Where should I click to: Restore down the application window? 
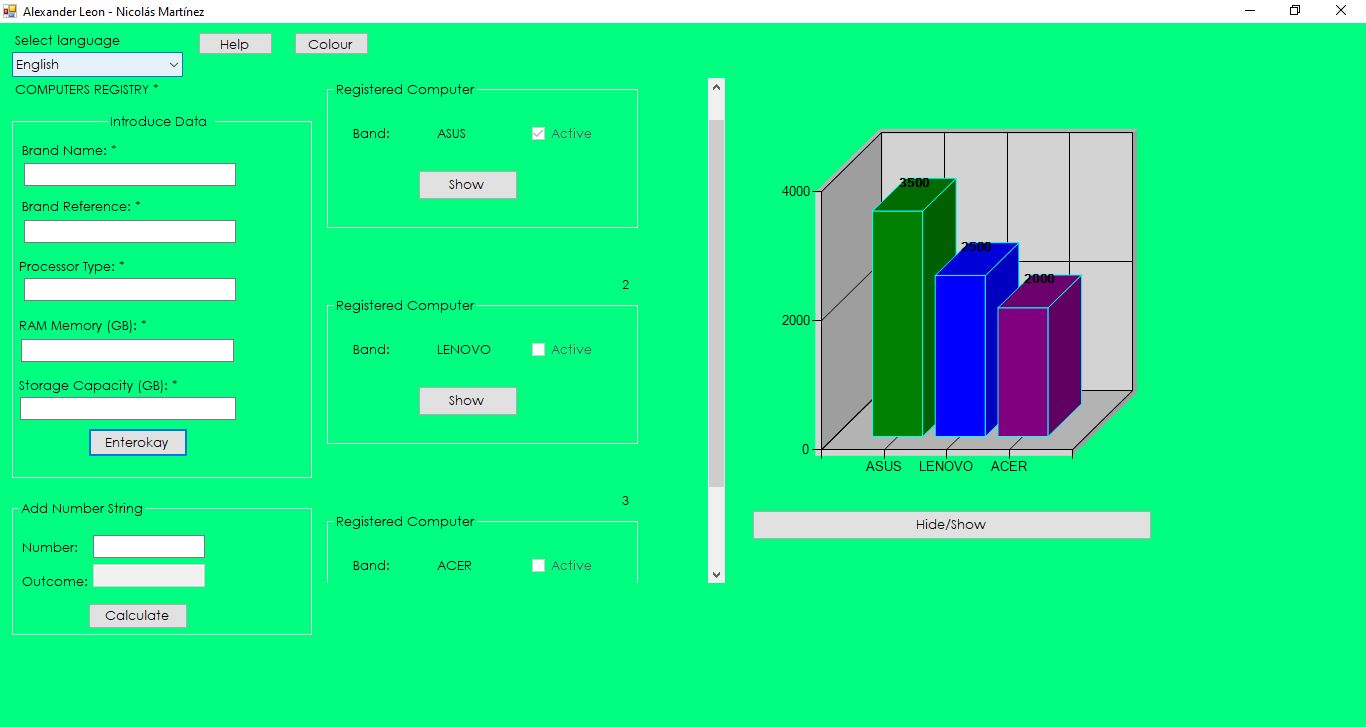tap(1295, 10)
